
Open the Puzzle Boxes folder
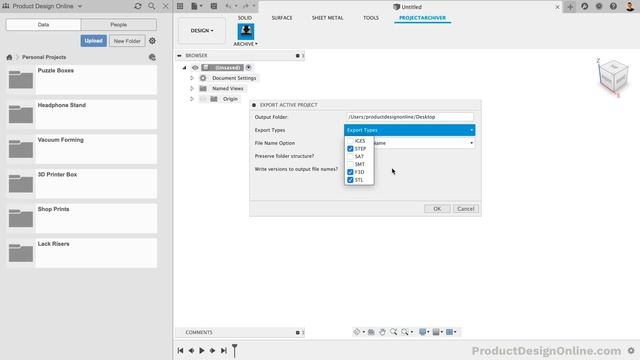[x=82, y=80]
